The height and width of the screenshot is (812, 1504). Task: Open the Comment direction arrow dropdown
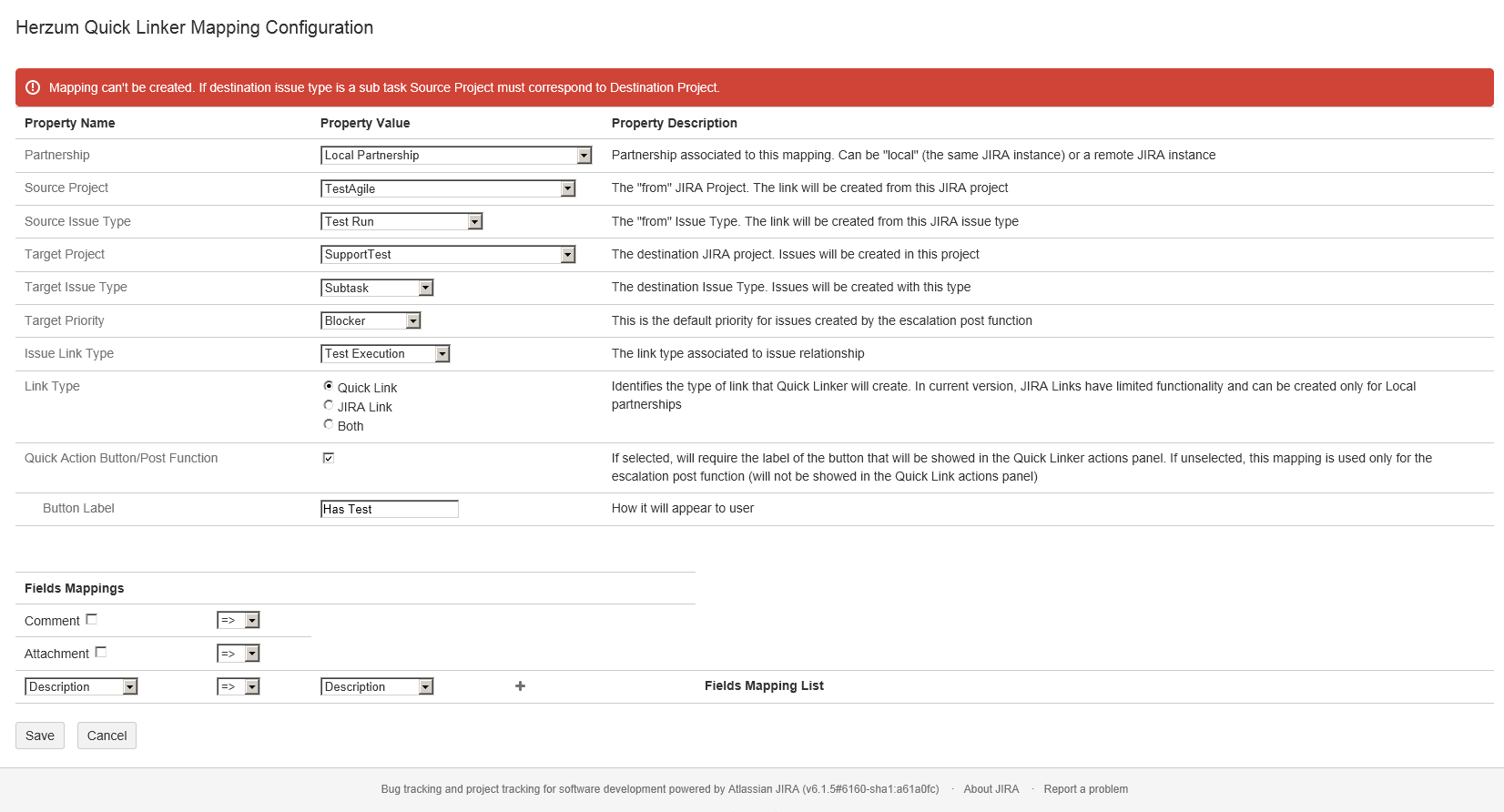pyautogui.click(x=239, y=620)
